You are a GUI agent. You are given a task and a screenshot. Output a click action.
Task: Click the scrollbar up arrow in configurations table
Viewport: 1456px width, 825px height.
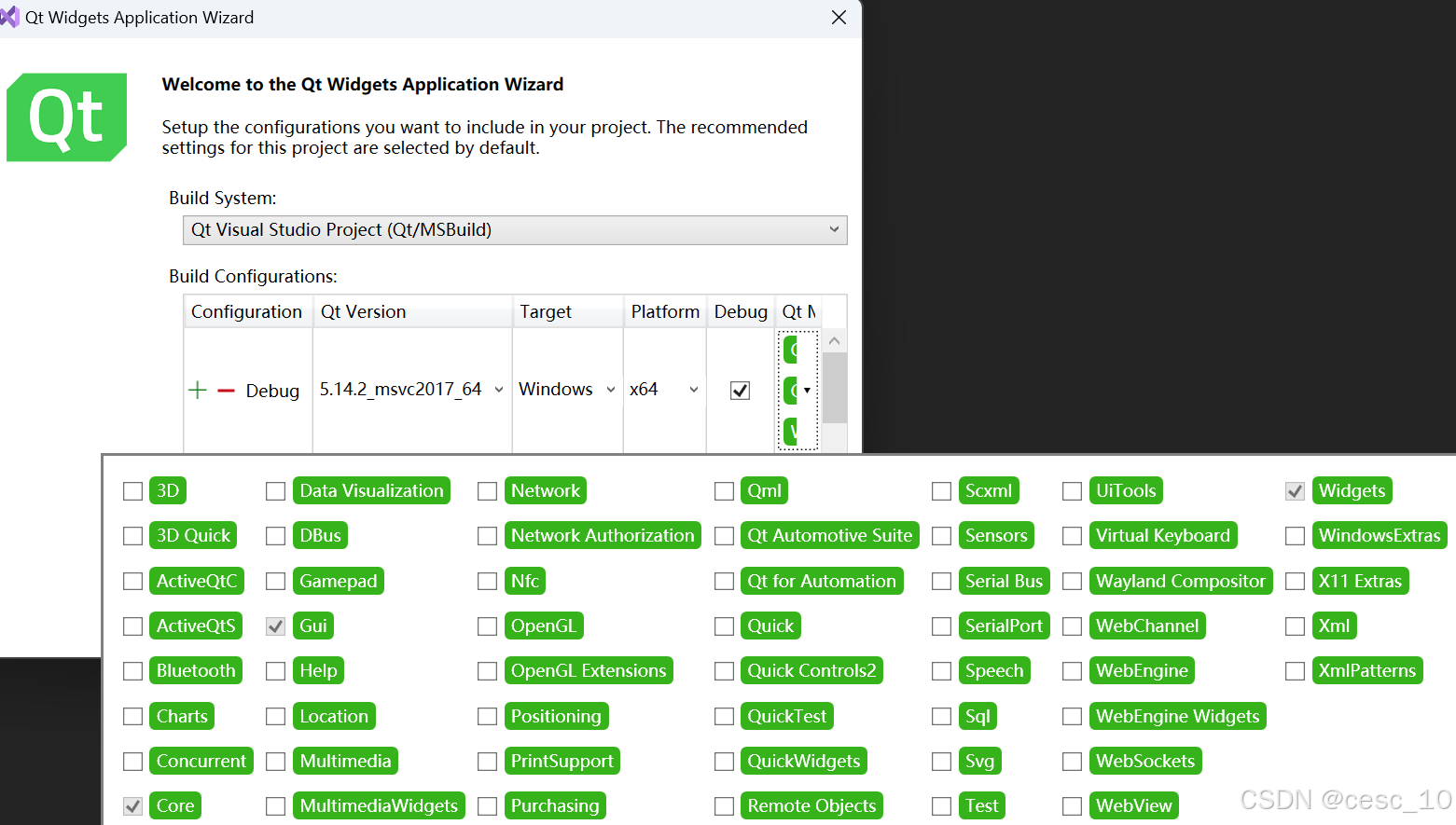(835, 341)
